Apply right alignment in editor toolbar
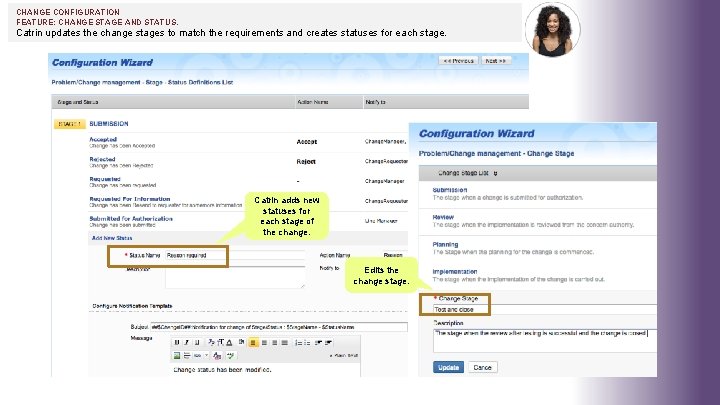 275,343
